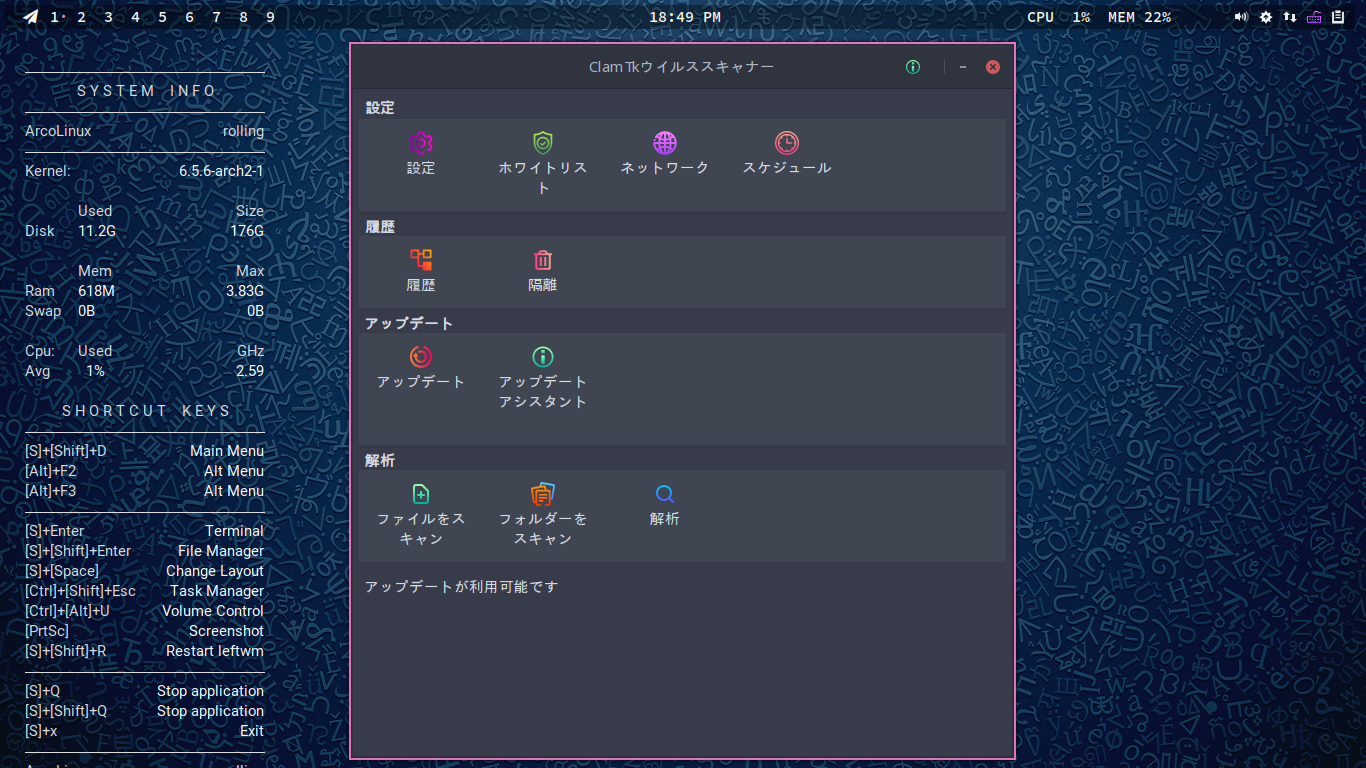Switch to workspace 7
This screenshot has height=768, width=1366.
[x=217, y=17]
